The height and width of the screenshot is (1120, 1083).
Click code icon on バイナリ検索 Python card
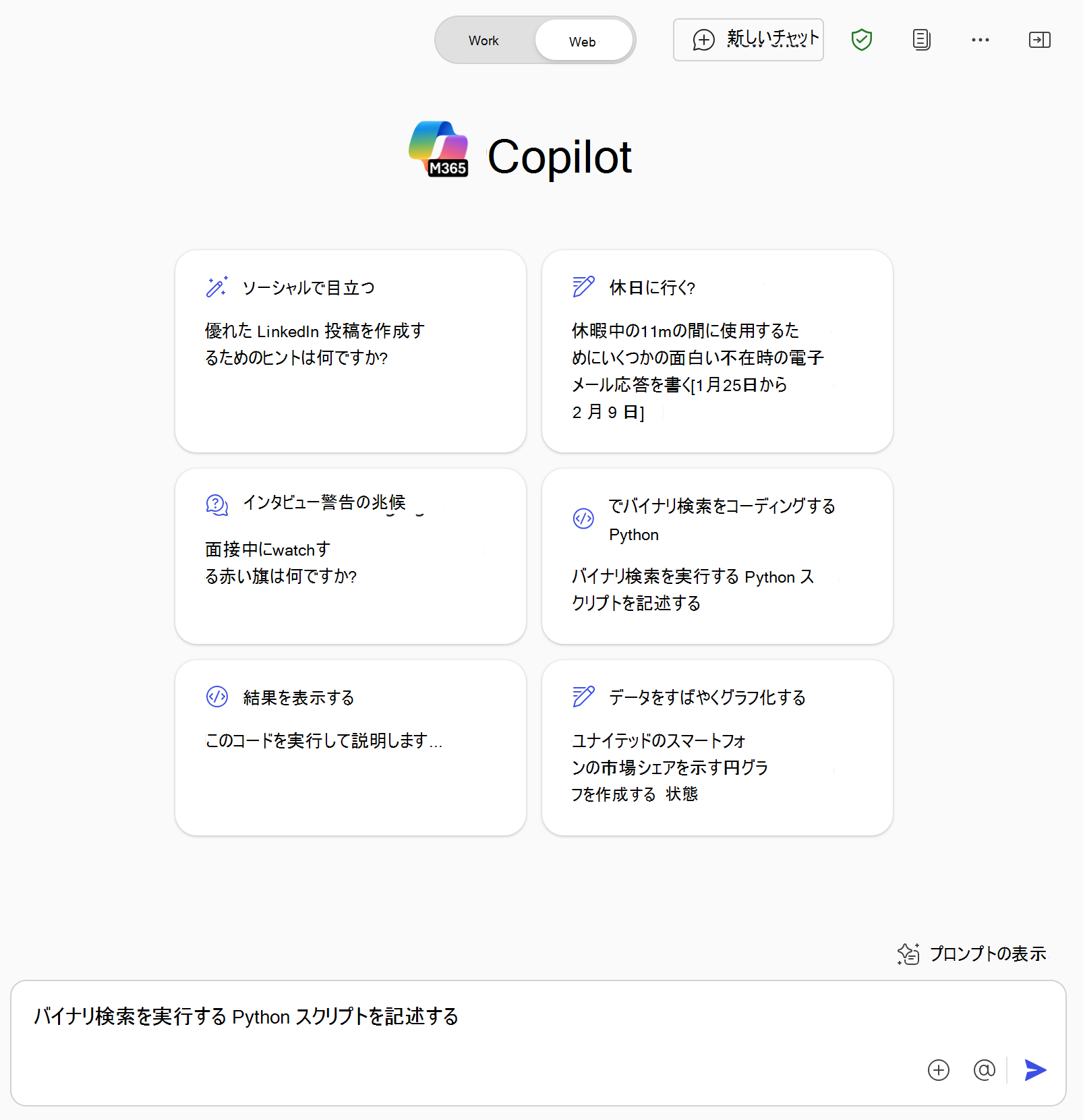(x=583, y=519)
